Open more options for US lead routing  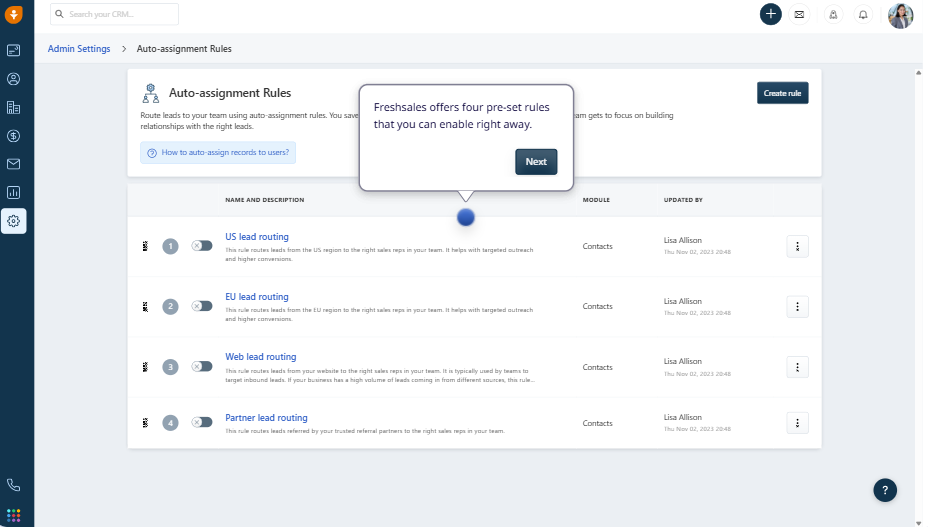click(797, 246)
